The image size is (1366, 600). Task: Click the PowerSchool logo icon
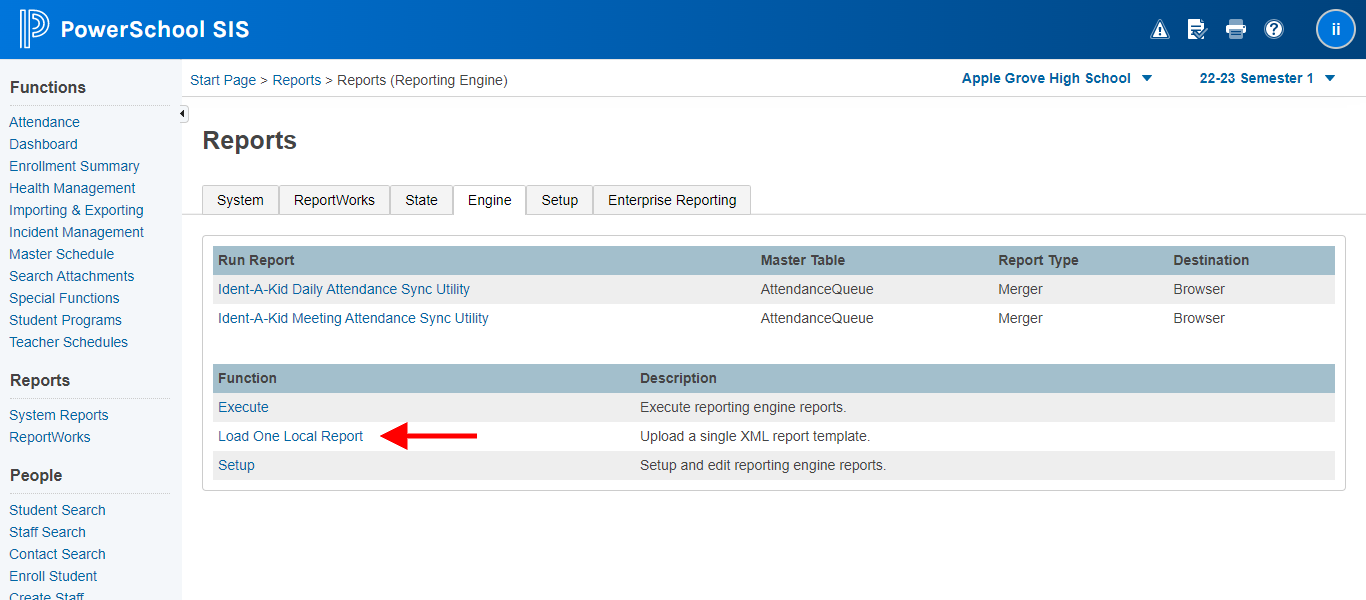tap(33, 29)
